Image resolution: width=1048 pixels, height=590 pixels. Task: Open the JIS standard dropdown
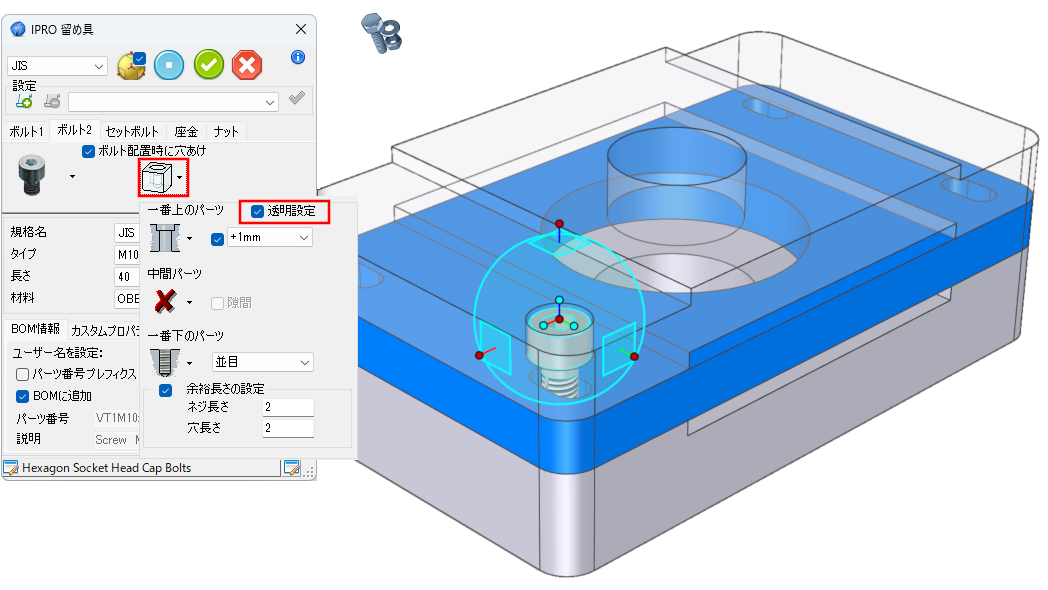57,66
